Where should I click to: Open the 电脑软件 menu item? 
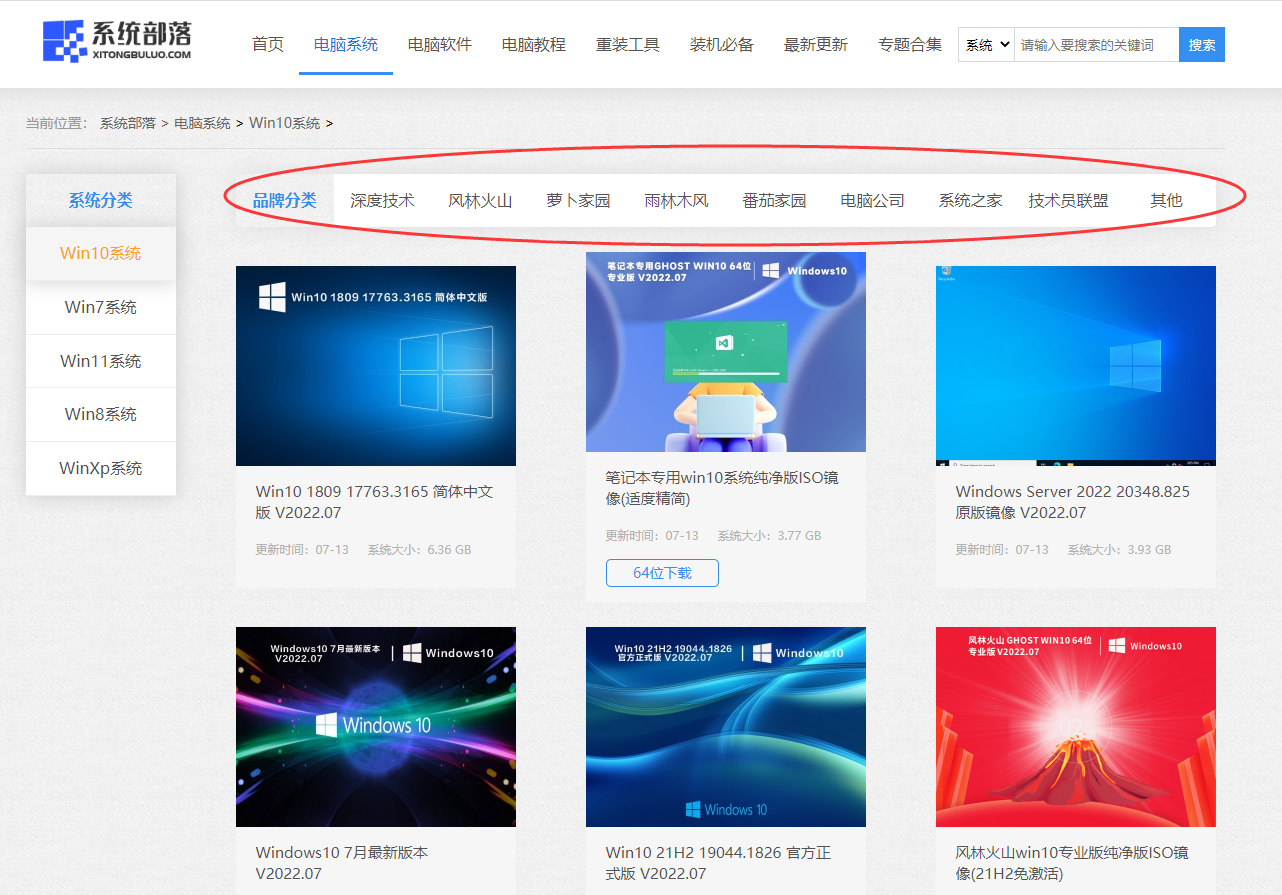click(440, 44)
